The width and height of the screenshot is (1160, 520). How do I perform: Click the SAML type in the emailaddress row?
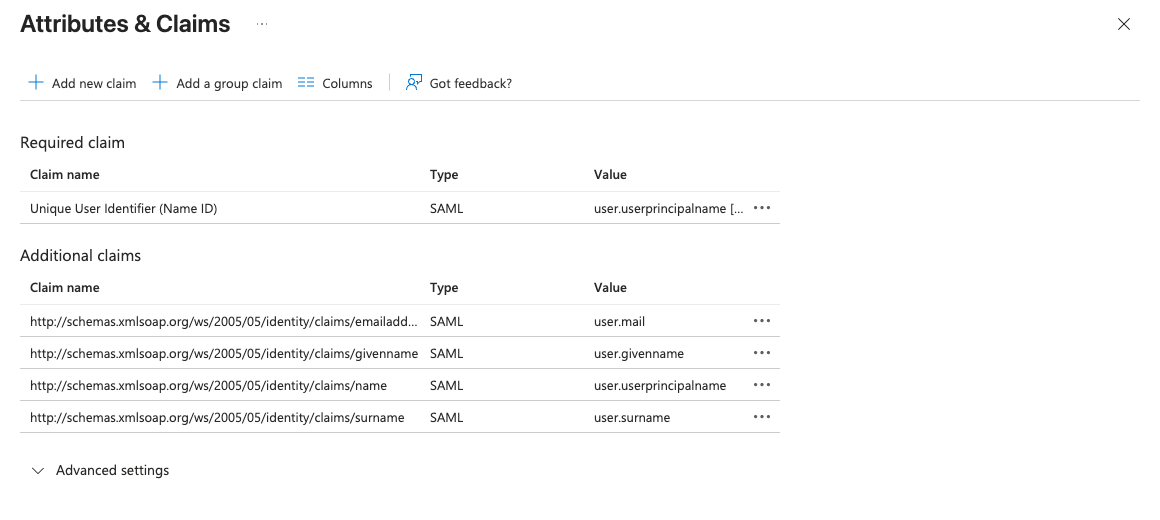(446, 322)
